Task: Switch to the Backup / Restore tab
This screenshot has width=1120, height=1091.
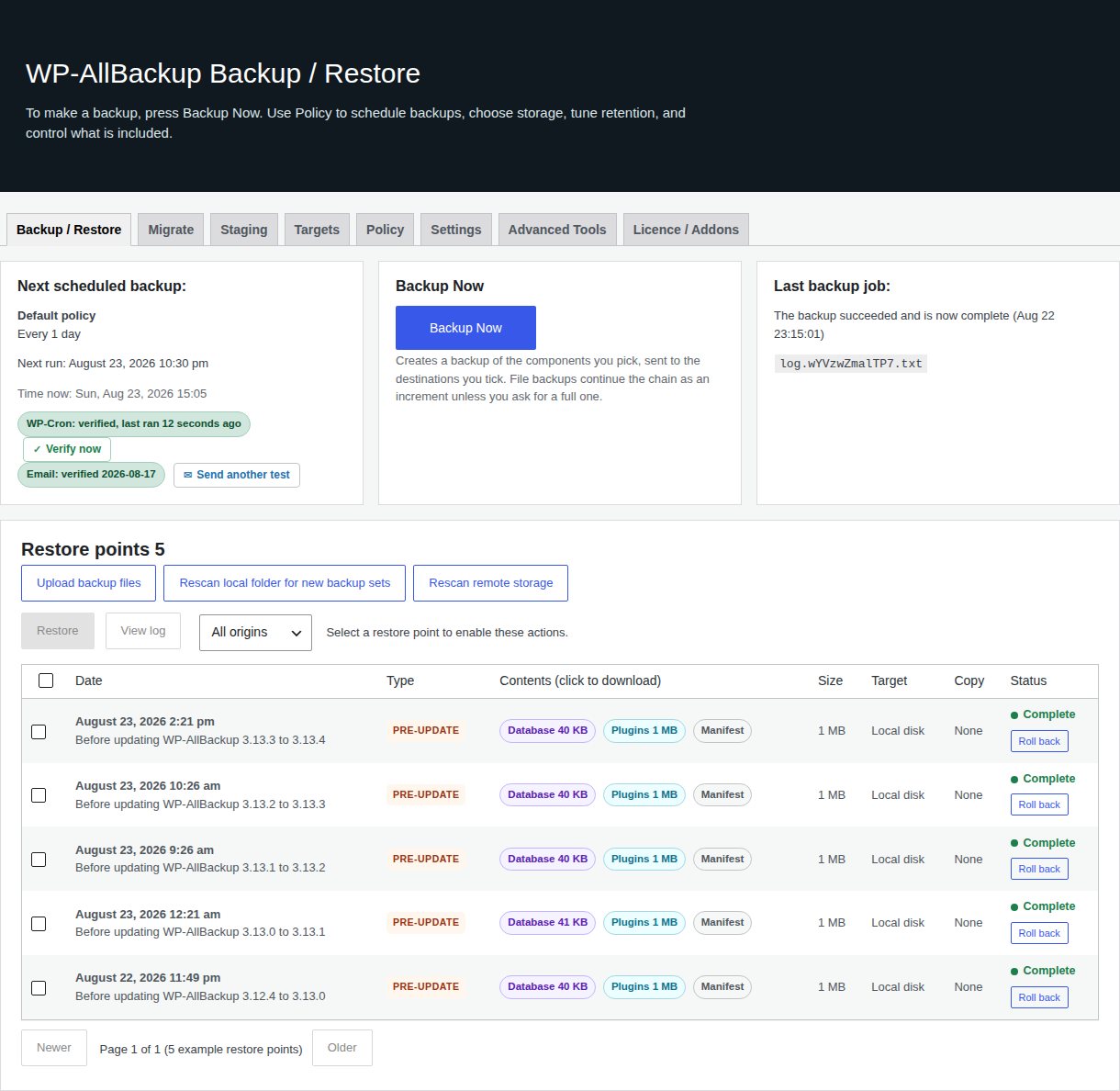Action: [69, 230]
